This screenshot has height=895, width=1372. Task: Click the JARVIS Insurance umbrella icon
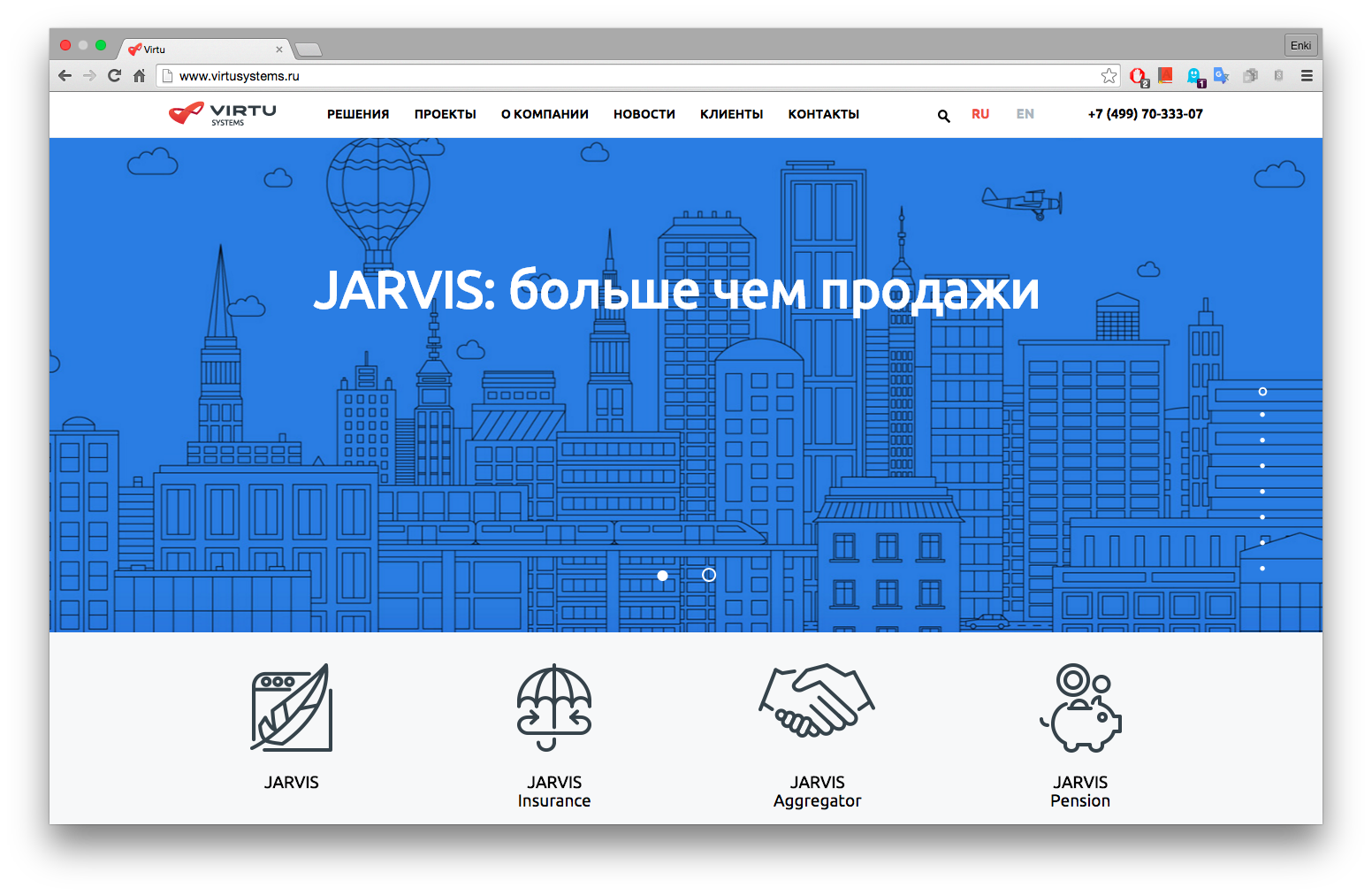click(554, 708)
